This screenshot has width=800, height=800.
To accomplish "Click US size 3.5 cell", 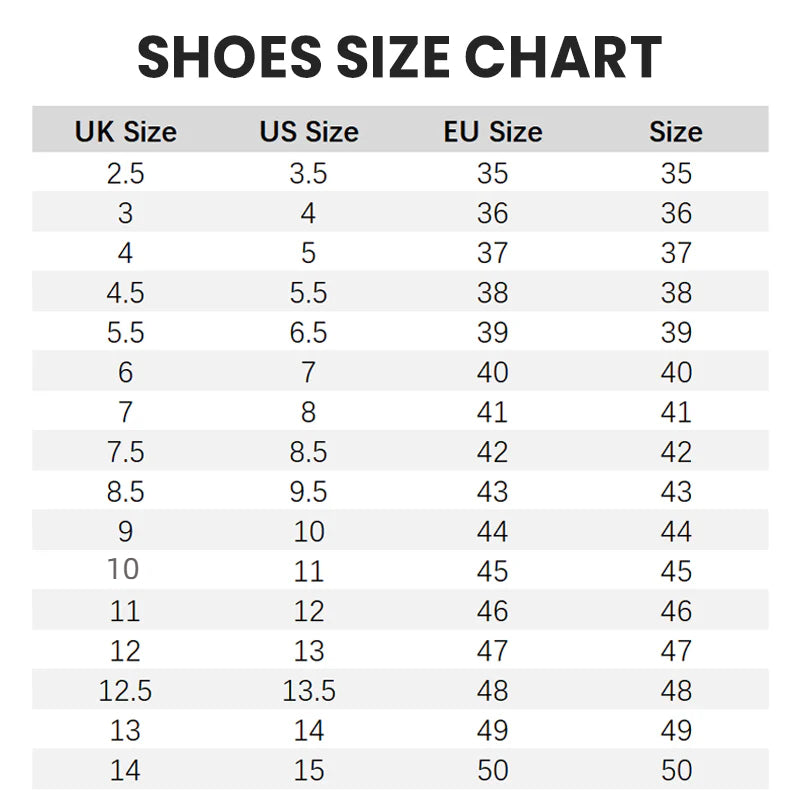I will coord(308,173).
